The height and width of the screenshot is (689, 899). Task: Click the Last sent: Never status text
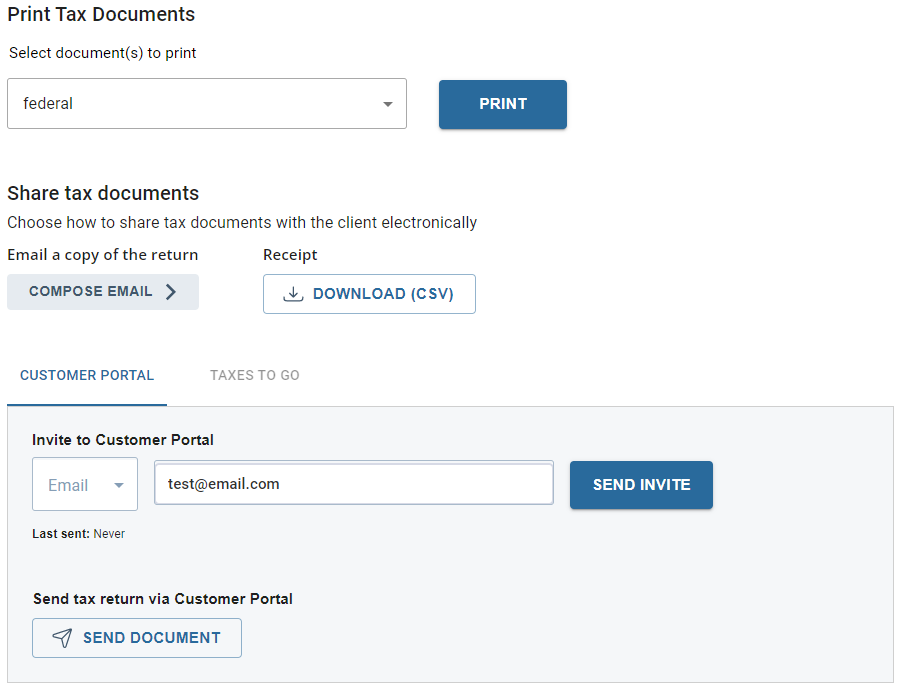[x=79, y=534]
